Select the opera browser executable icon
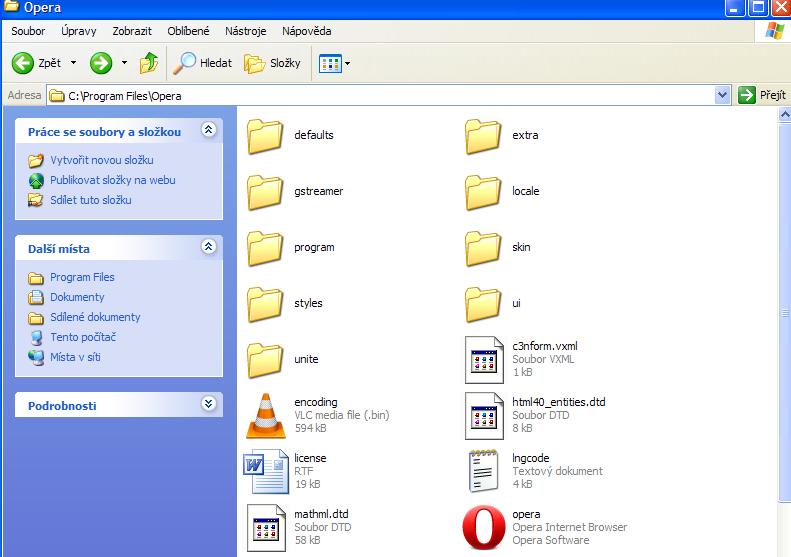Image resolution: width=791 pixels, height=557 pixels. coord(485,527)
